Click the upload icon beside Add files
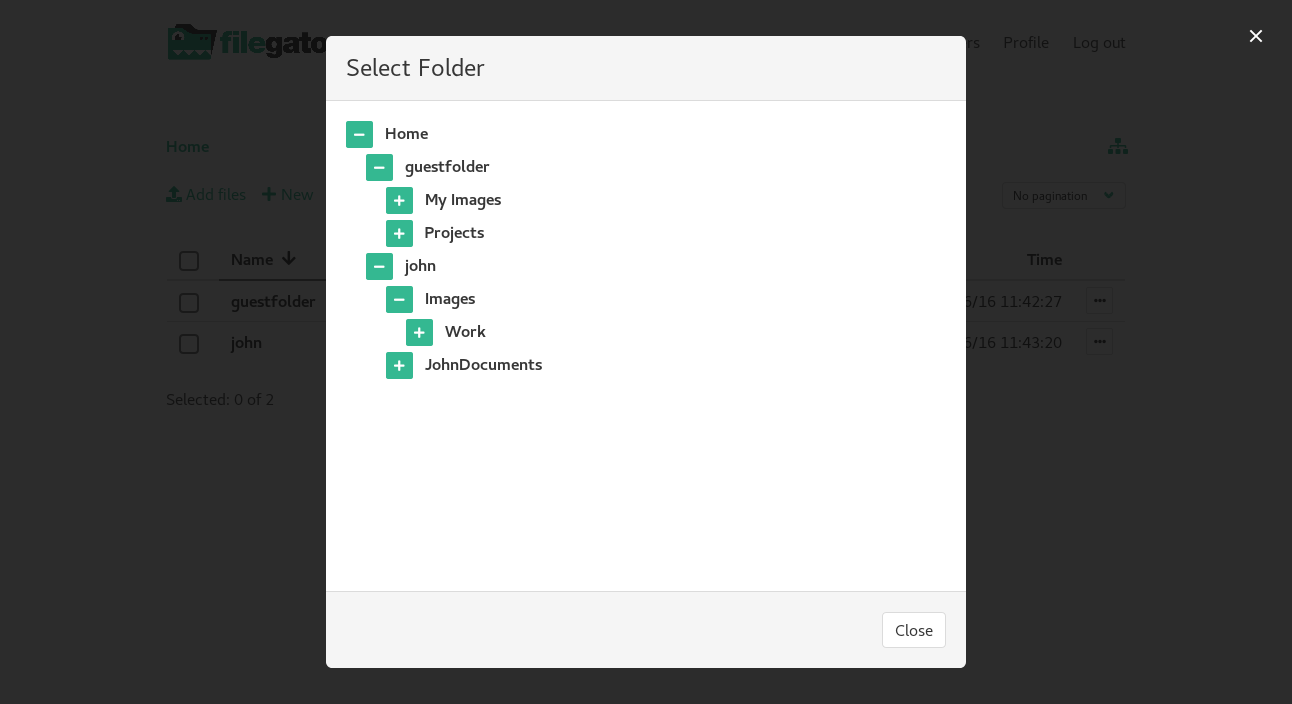Image resolution: width=1292 pixels, height=704 pixels. (x=173, y=194)
